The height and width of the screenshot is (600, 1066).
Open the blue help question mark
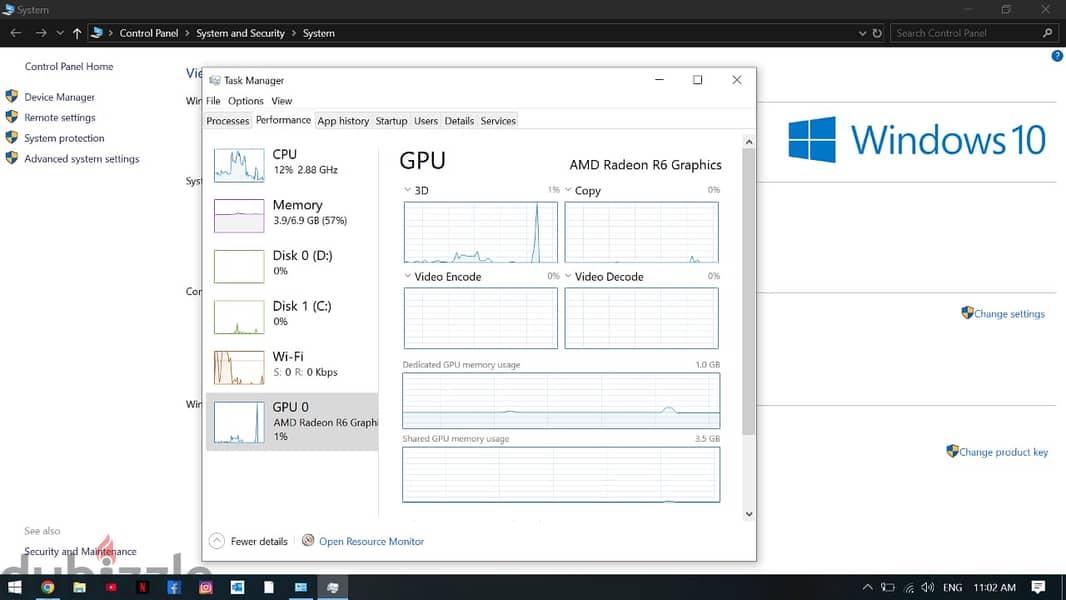(1056, 56)
